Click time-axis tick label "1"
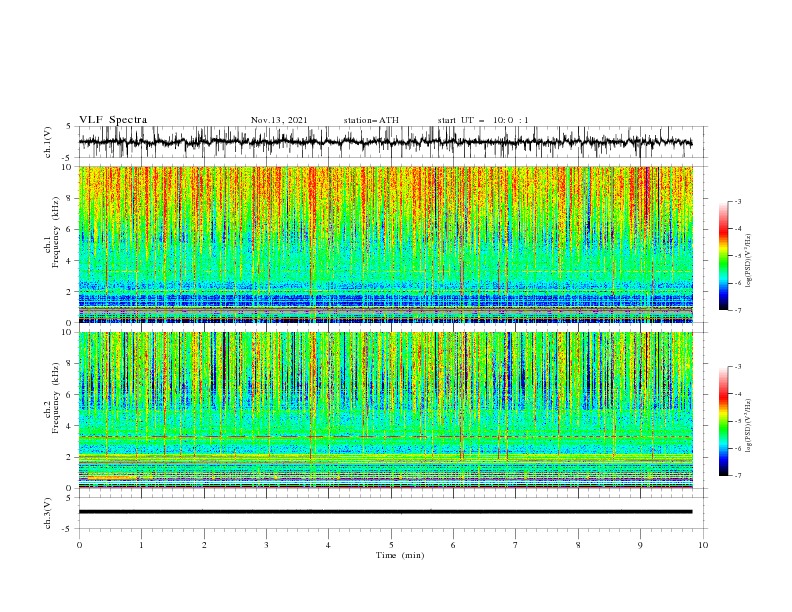Screen dimensions: 792x612 [x=141, y=545]
